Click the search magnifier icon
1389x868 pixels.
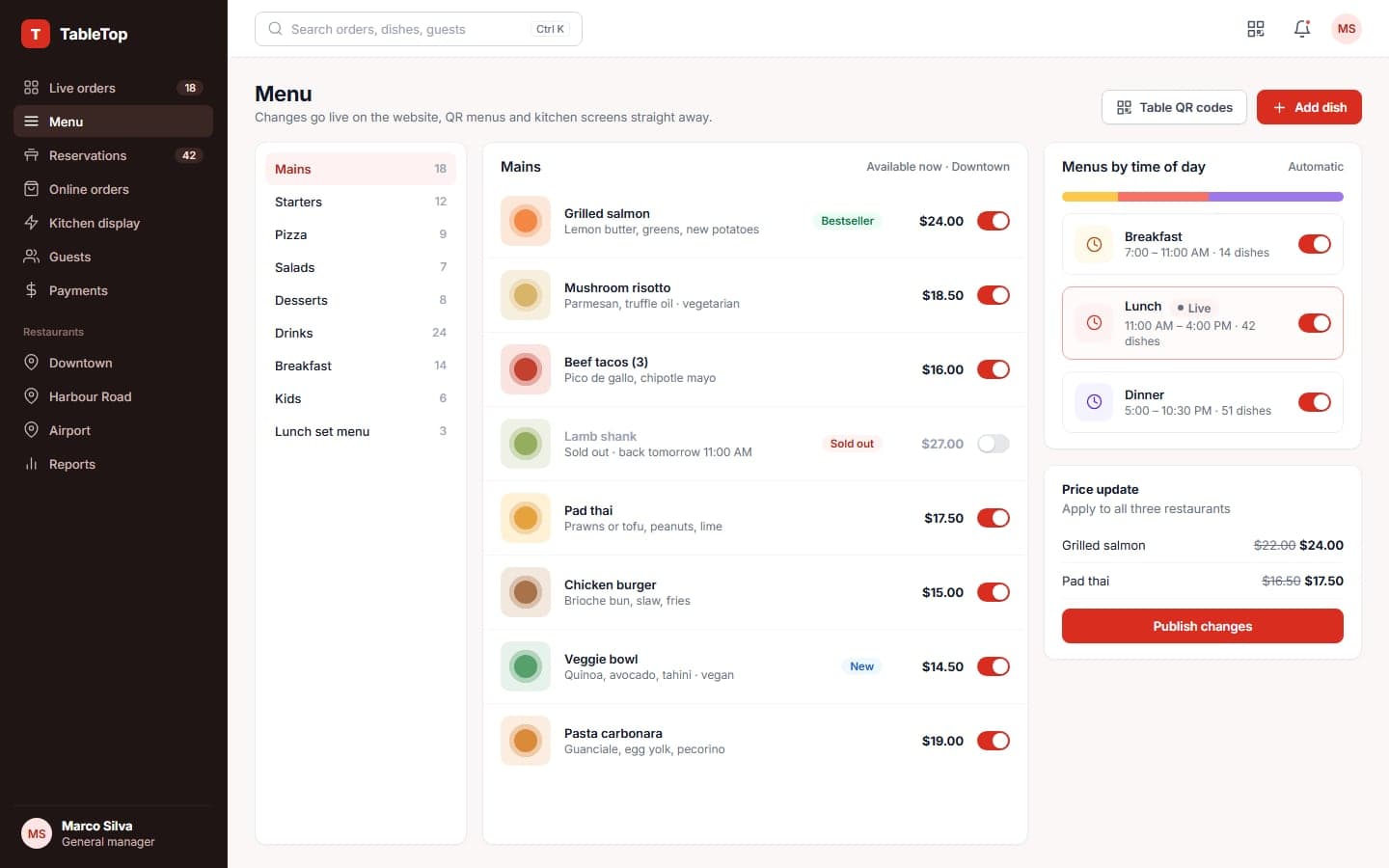[275, 29]
